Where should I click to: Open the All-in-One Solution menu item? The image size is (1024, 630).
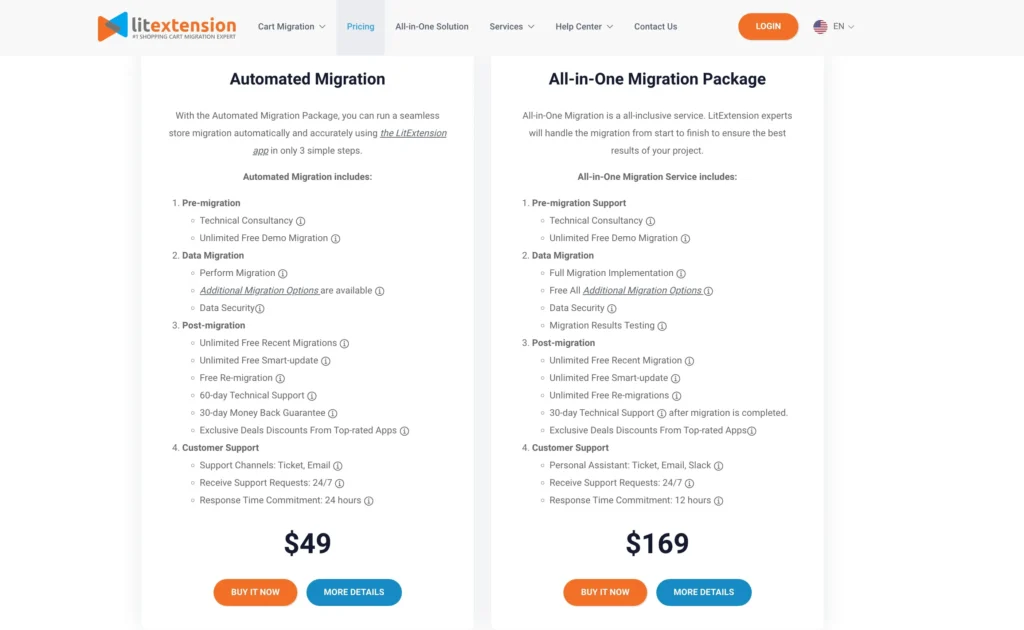[432, 27]
